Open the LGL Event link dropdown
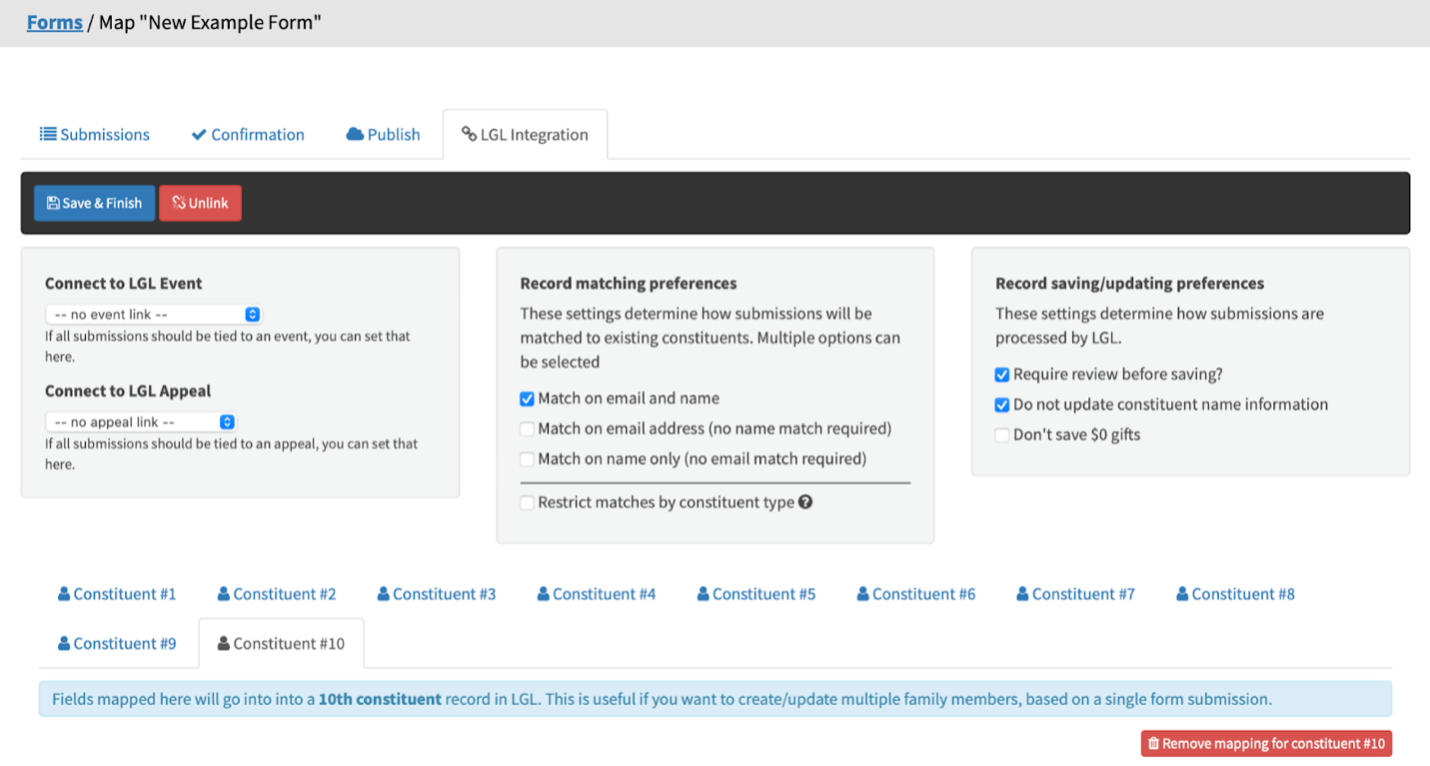Screen dimensions: 1430x766 [153, 314]
